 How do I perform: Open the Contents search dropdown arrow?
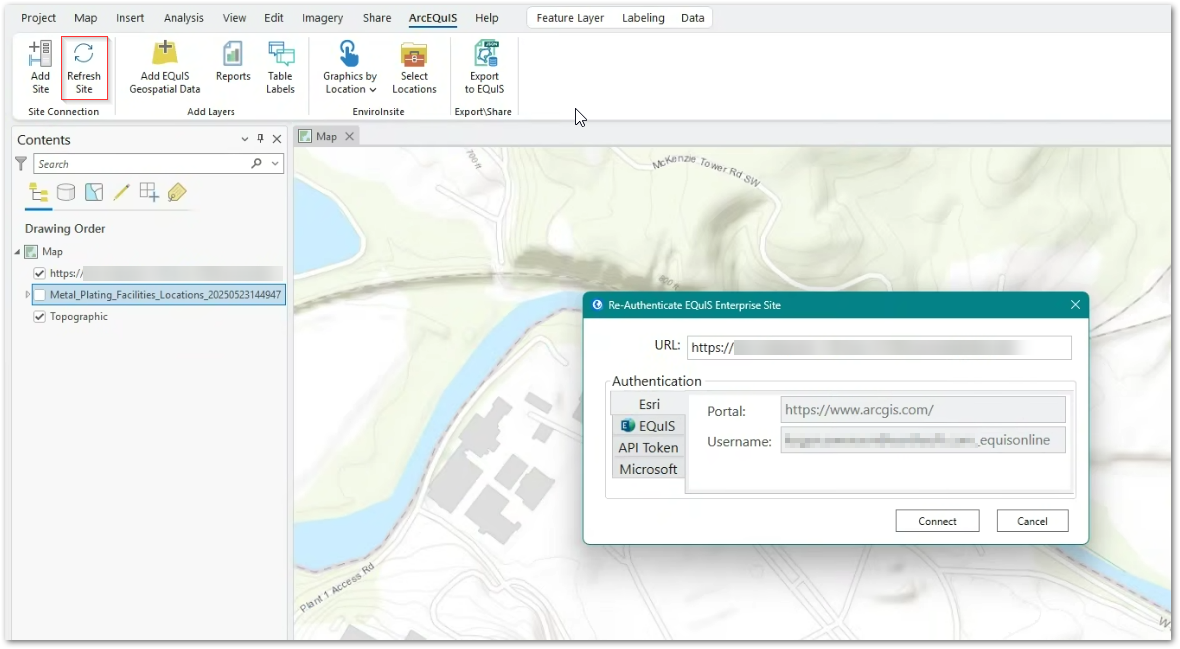pyautogui.click(x=275, y=164)
